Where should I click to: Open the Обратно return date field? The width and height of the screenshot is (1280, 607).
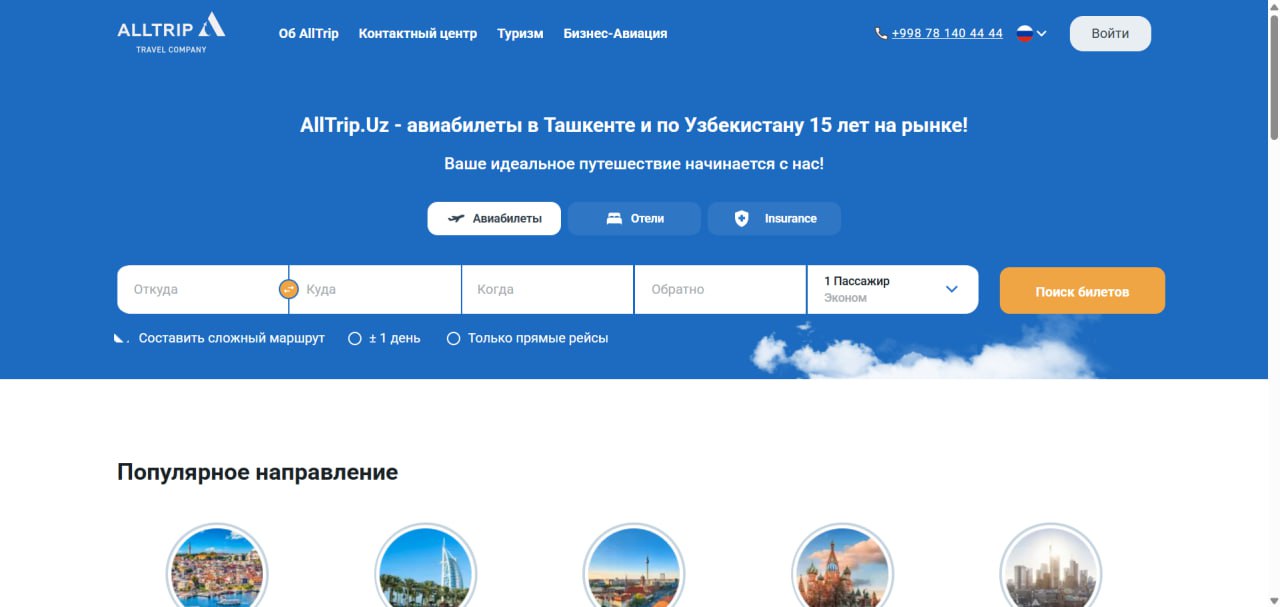pos(721,289)
